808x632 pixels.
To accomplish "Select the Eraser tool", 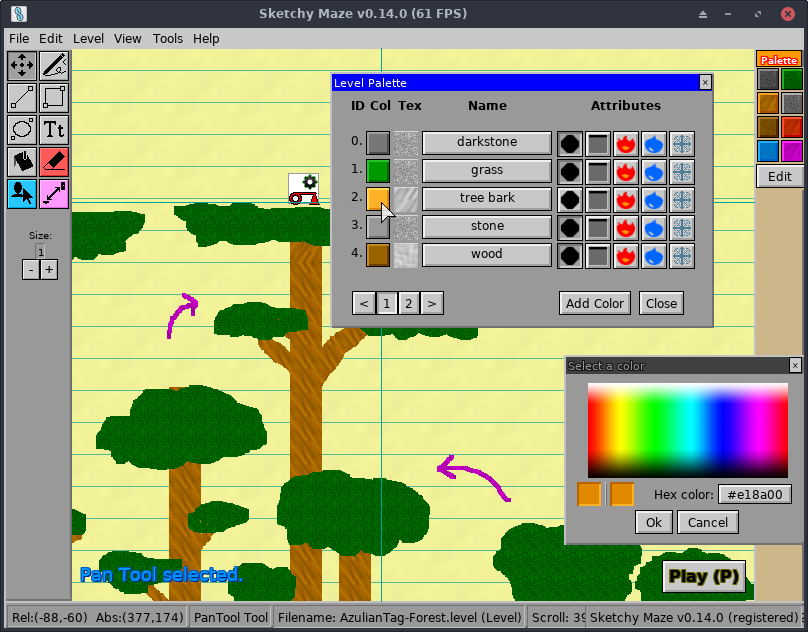I will click(x=53, y=161).
